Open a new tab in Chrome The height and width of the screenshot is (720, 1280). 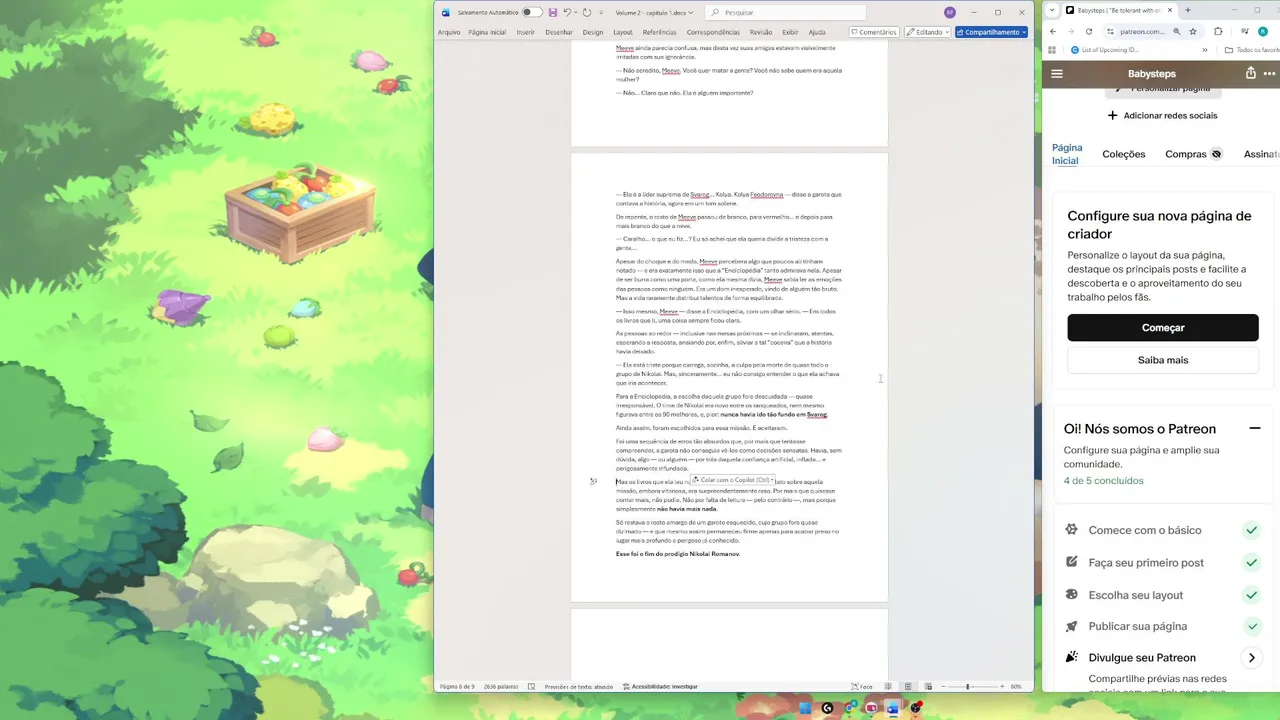point(1187,10)
